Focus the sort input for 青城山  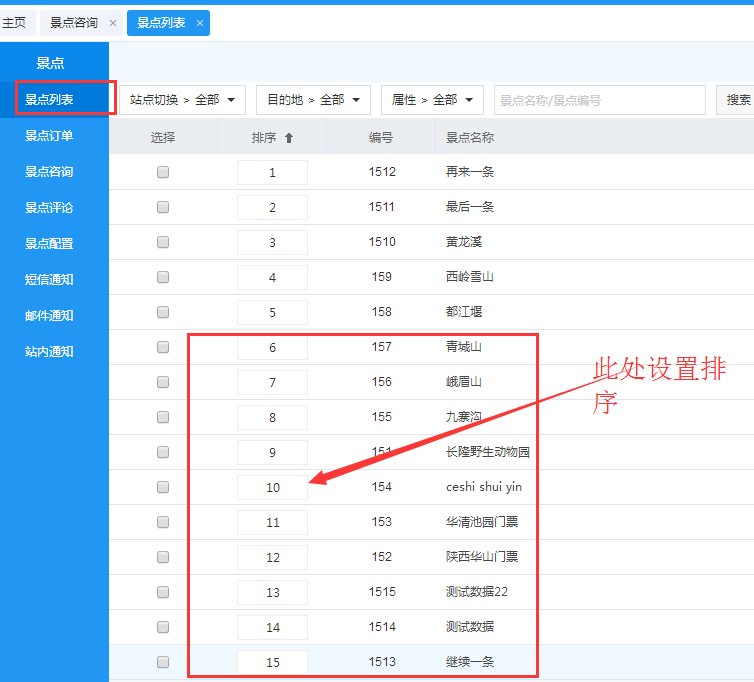[272, 348]
